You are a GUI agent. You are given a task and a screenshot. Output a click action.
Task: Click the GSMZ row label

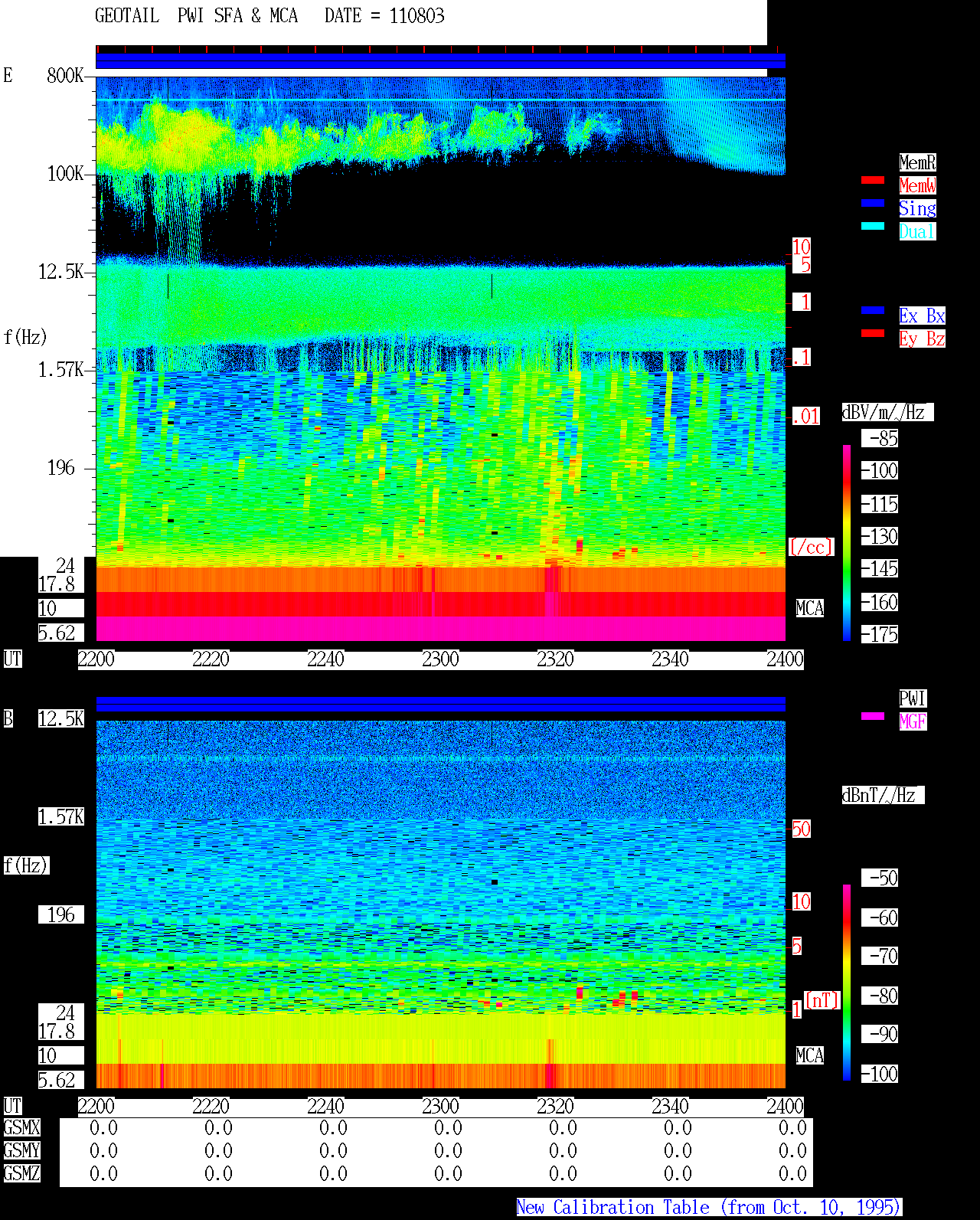tap(21, 1173)
